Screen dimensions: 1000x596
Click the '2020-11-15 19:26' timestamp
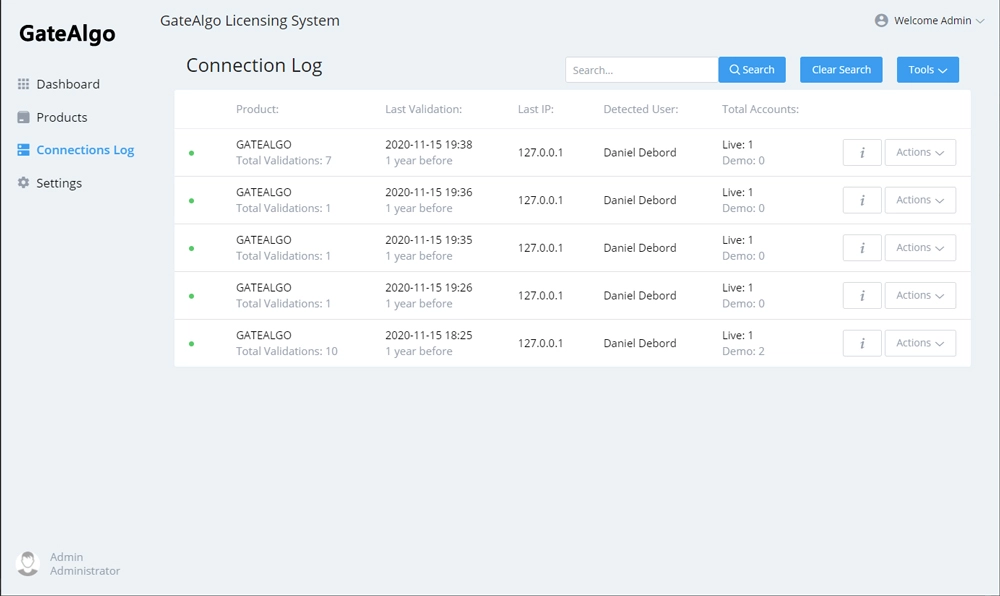click(x=429, y=288)
